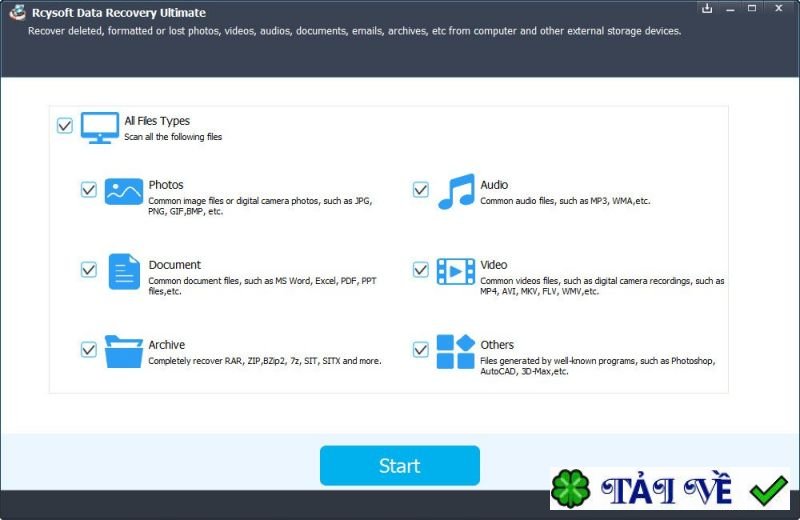Click the Video film strip icon
This screenshot has height=520, width=800.
pyautogui.click(x=456, y=271)
